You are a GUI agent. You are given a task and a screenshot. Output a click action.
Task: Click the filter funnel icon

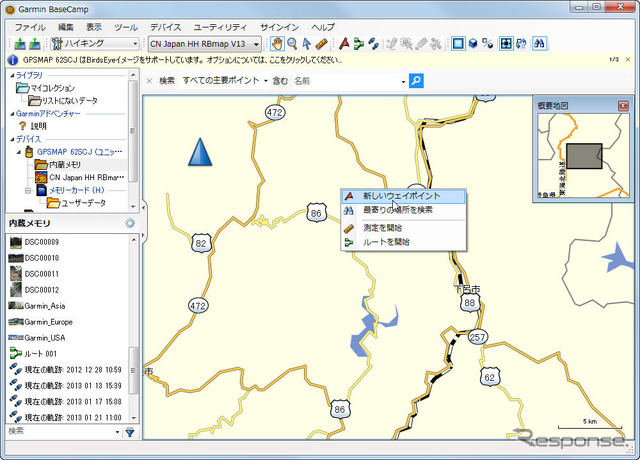(x=130, y=432)
